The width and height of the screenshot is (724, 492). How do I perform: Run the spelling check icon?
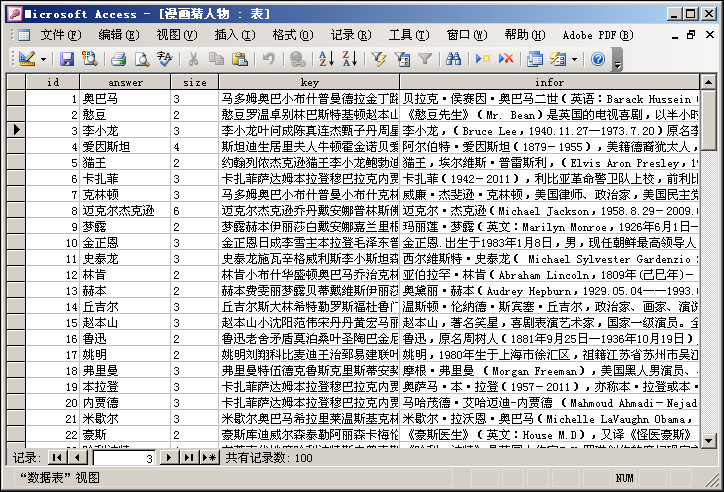click(x=164, y=59)
